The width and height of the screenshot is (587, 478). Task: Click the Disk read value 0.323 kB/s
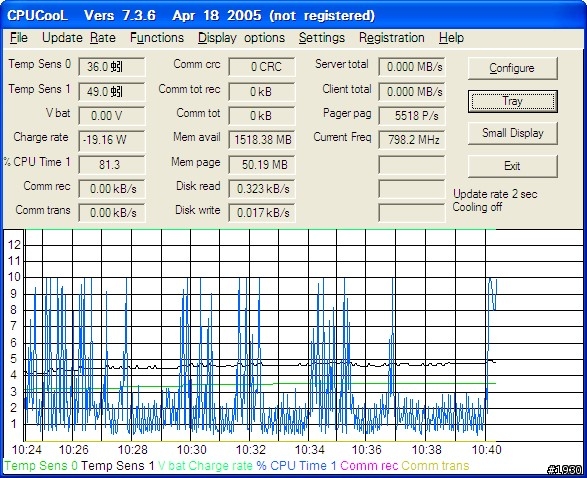point(262,189)
